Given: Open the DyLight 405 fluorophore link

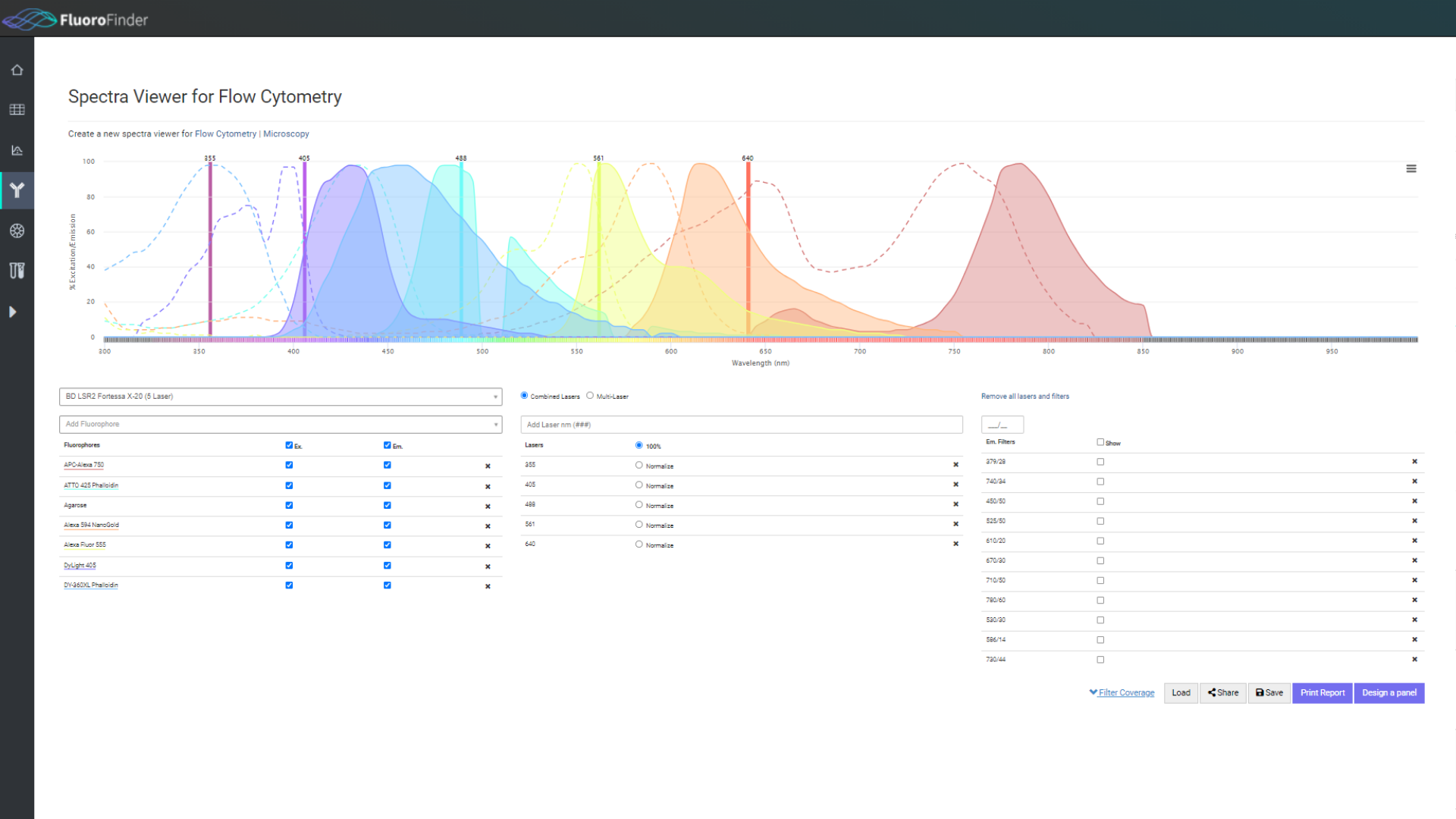Looking at the screenshot, I should [x=80, y=565].
